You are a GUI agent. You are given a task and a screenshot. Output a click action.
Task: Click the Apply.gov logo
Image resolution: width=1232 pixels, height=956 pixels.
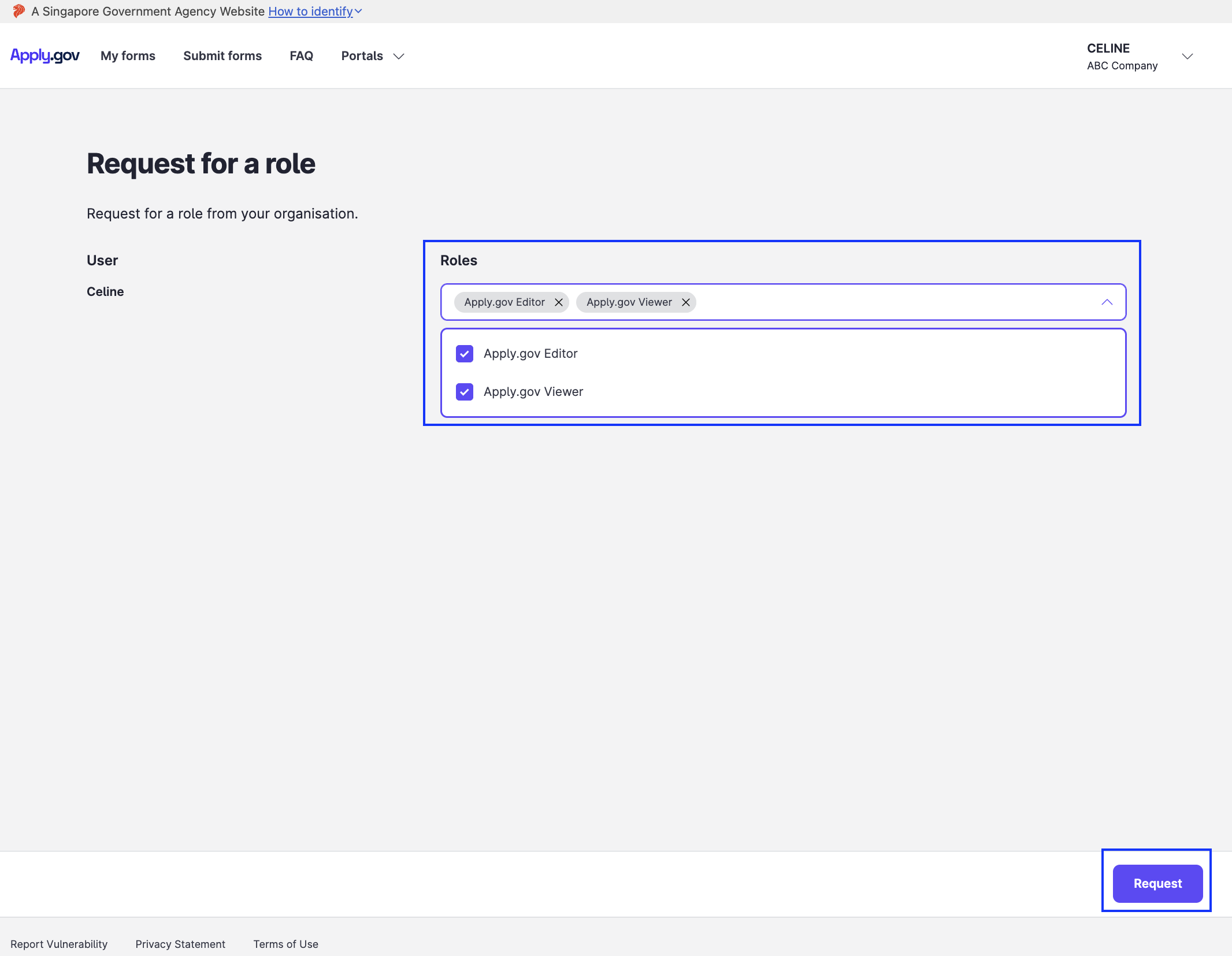click(x=45, y=55)
